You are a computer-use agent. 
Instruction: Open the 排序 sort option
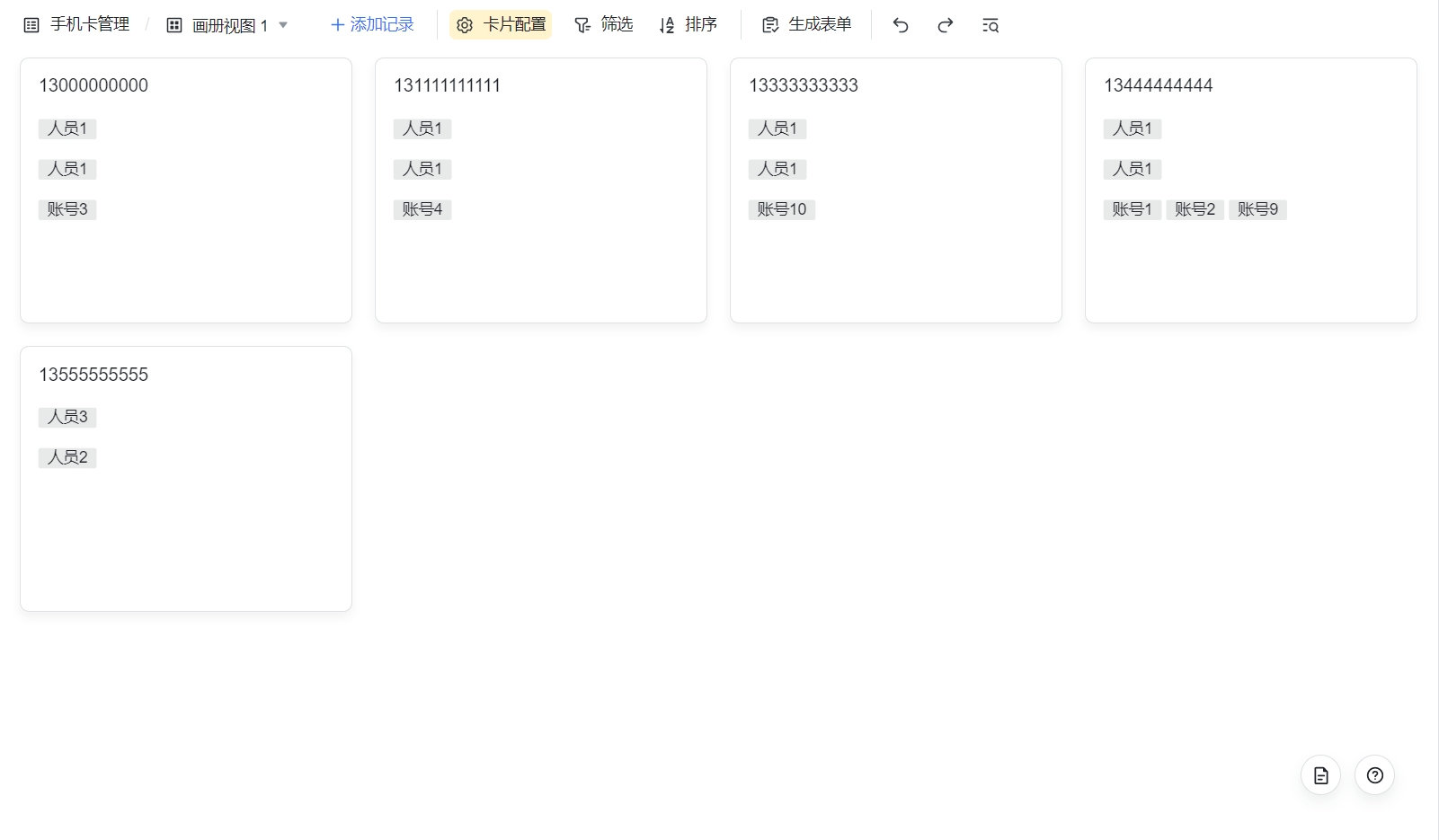688,25
